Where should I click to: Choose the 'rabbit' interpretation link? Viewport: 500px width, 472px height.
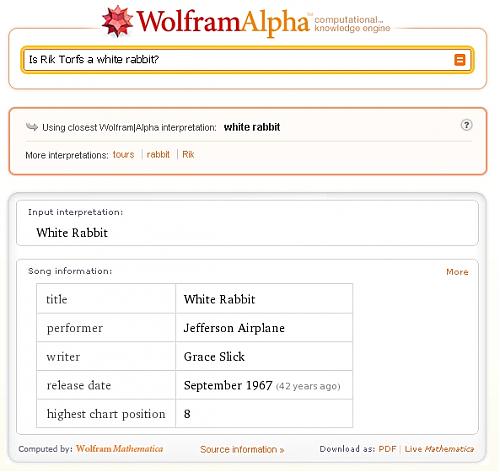coord(158,155)
